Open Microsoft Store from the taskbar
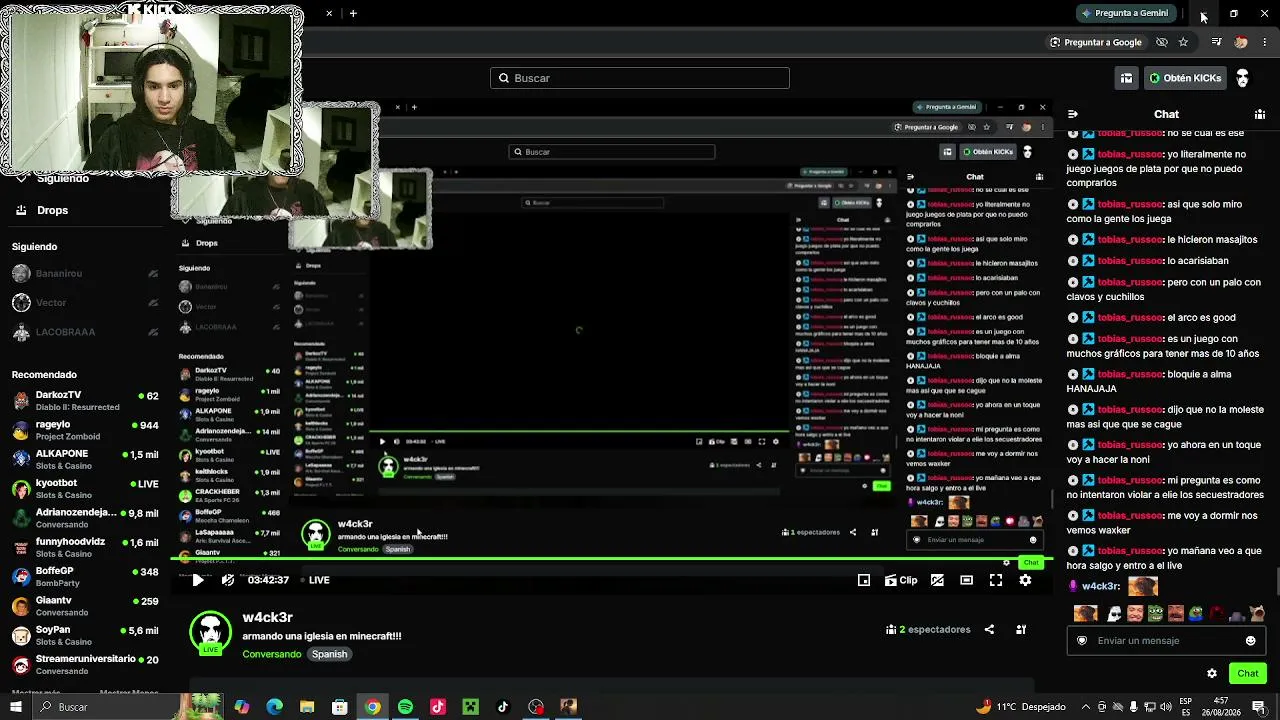Viewport: 1280px width, 720px height. click(340, 707)
